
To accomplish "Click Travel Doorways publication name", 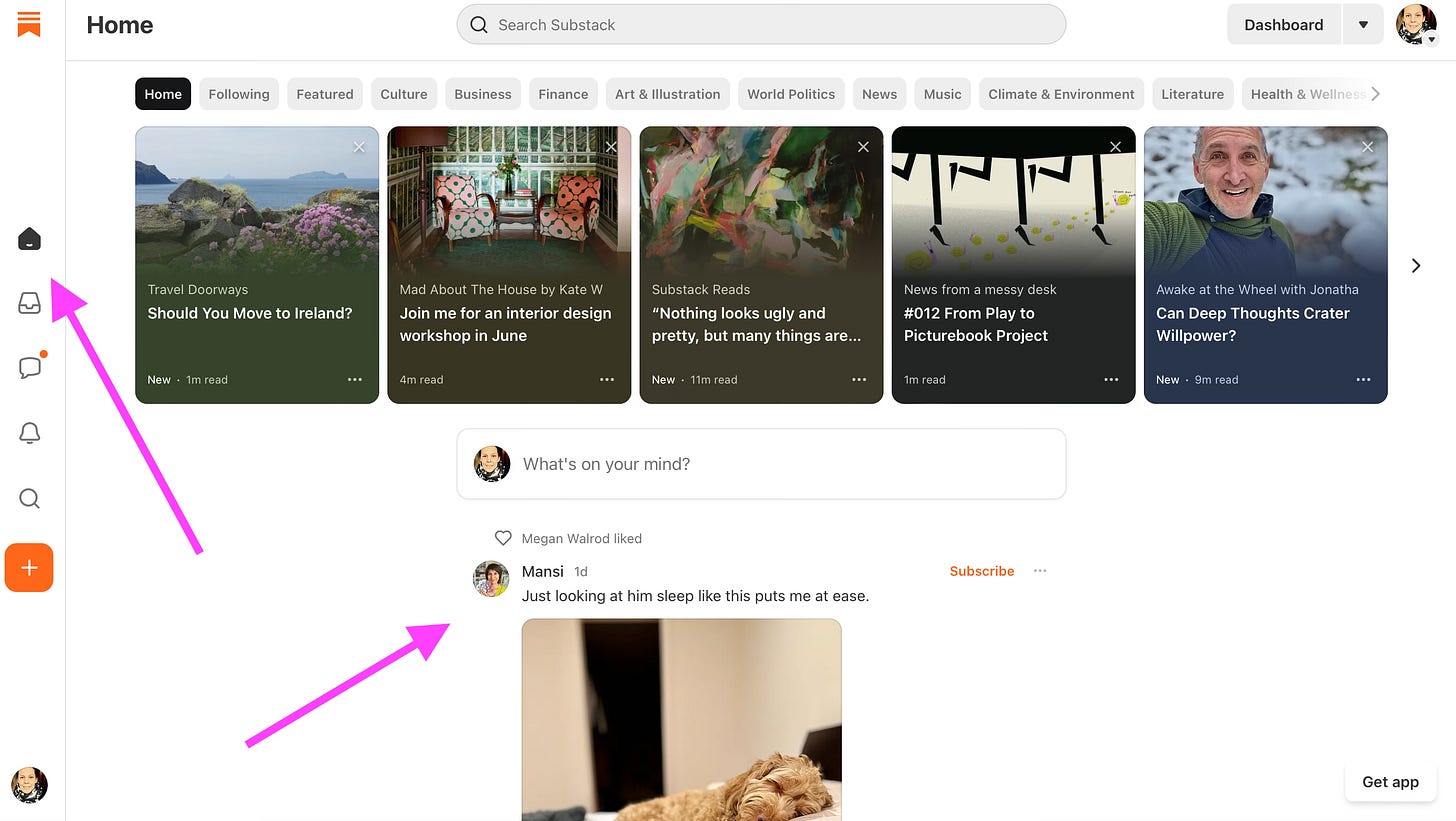I will (x=198, y=289).
